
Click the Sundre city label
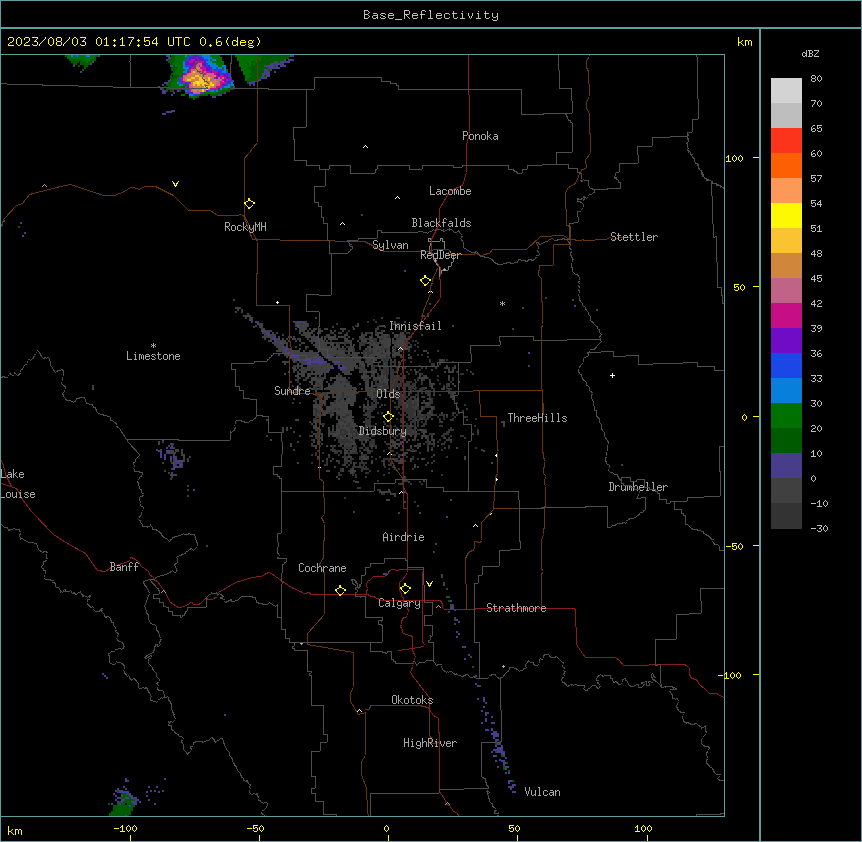pyautogui.click(x=292, y=391)
